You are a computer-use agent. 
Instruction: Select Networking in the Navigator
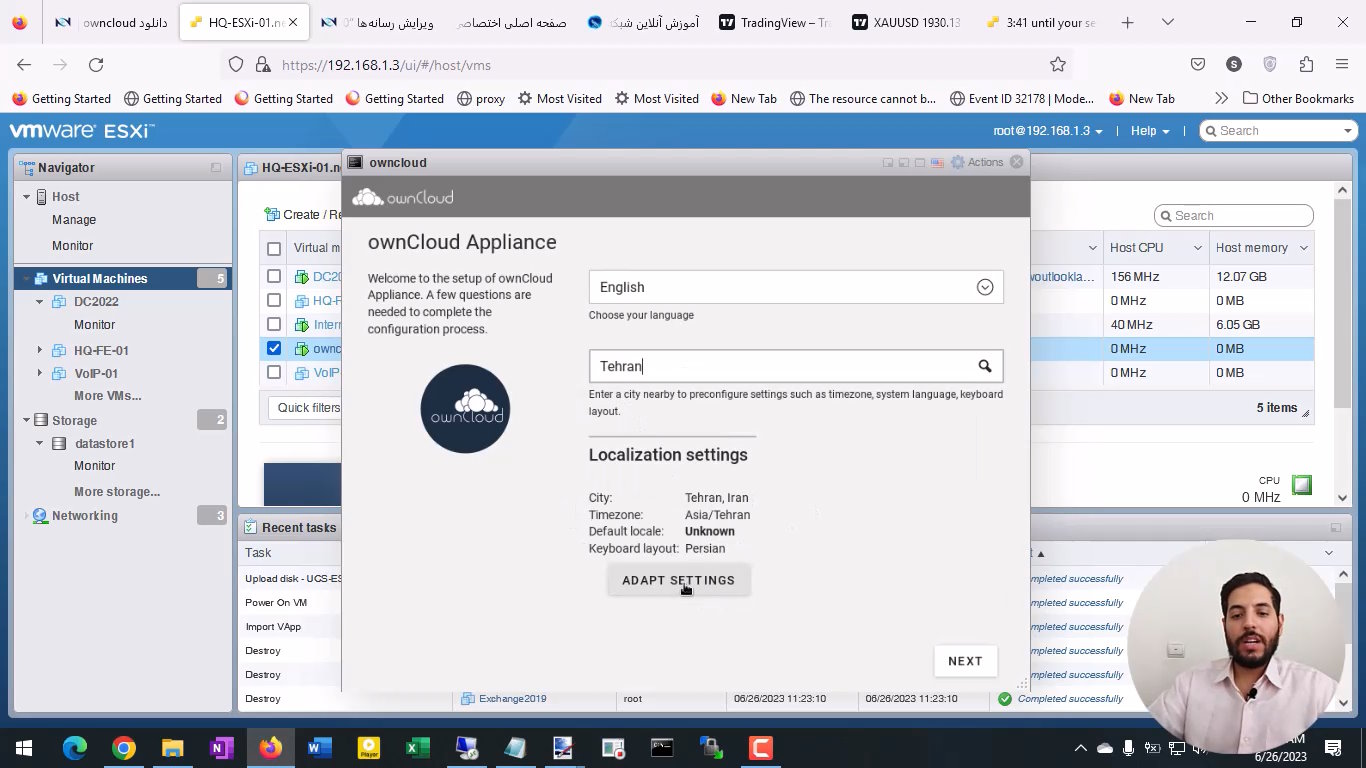click(x=85, y=516)
